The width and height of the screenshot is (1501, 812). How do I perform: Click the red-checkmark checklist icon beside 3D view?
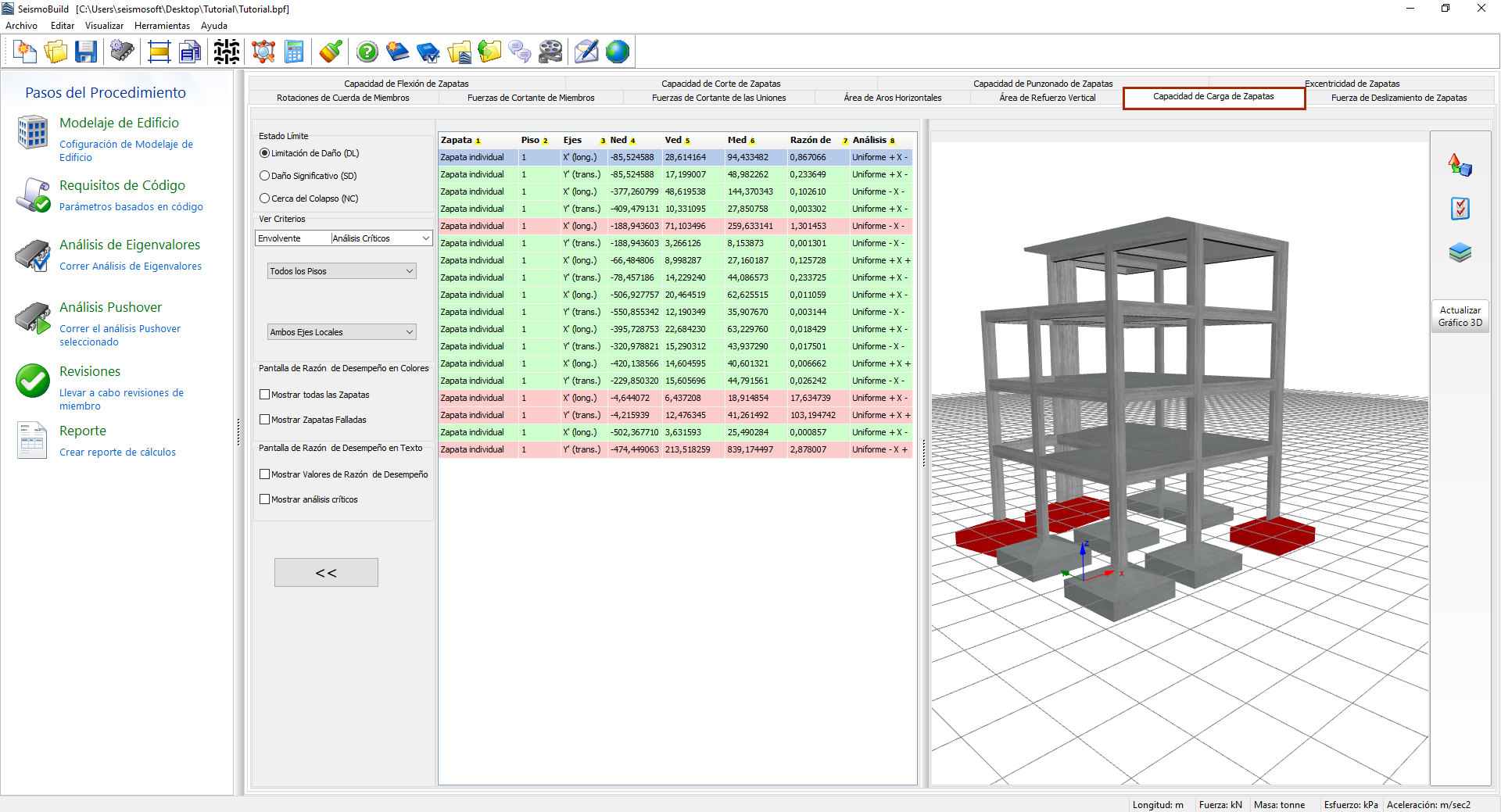point(1460,209)
